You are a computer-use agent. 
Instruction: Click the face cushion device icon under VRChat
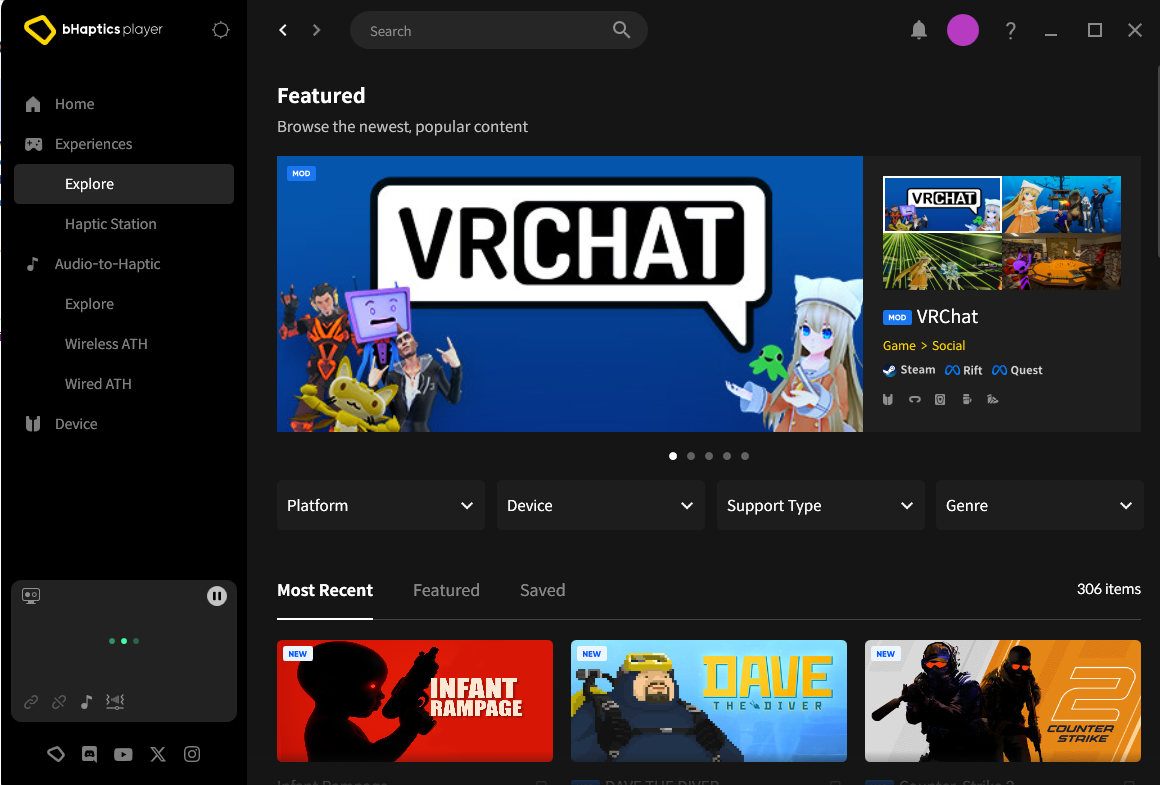click(940, 400)
